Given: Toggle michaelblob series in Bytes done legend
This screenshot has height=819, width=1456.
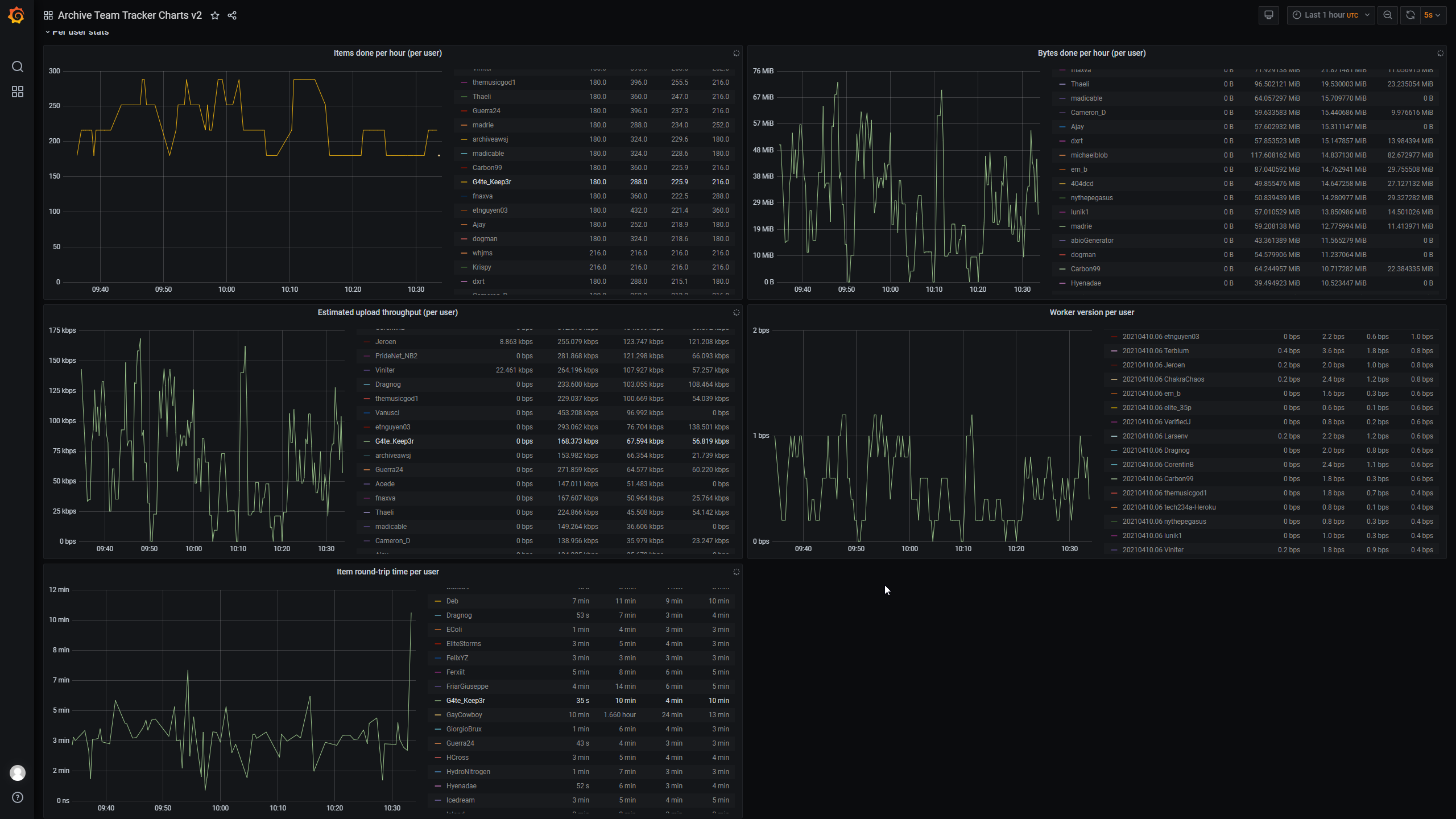Looking at the screenshot, I should pos(1089,155).
